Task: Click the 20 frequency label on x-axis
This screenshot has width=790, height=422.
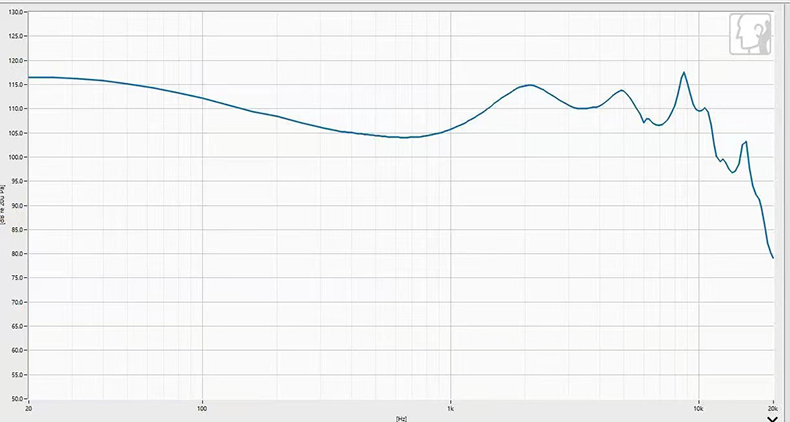Action: click(29, 407)
